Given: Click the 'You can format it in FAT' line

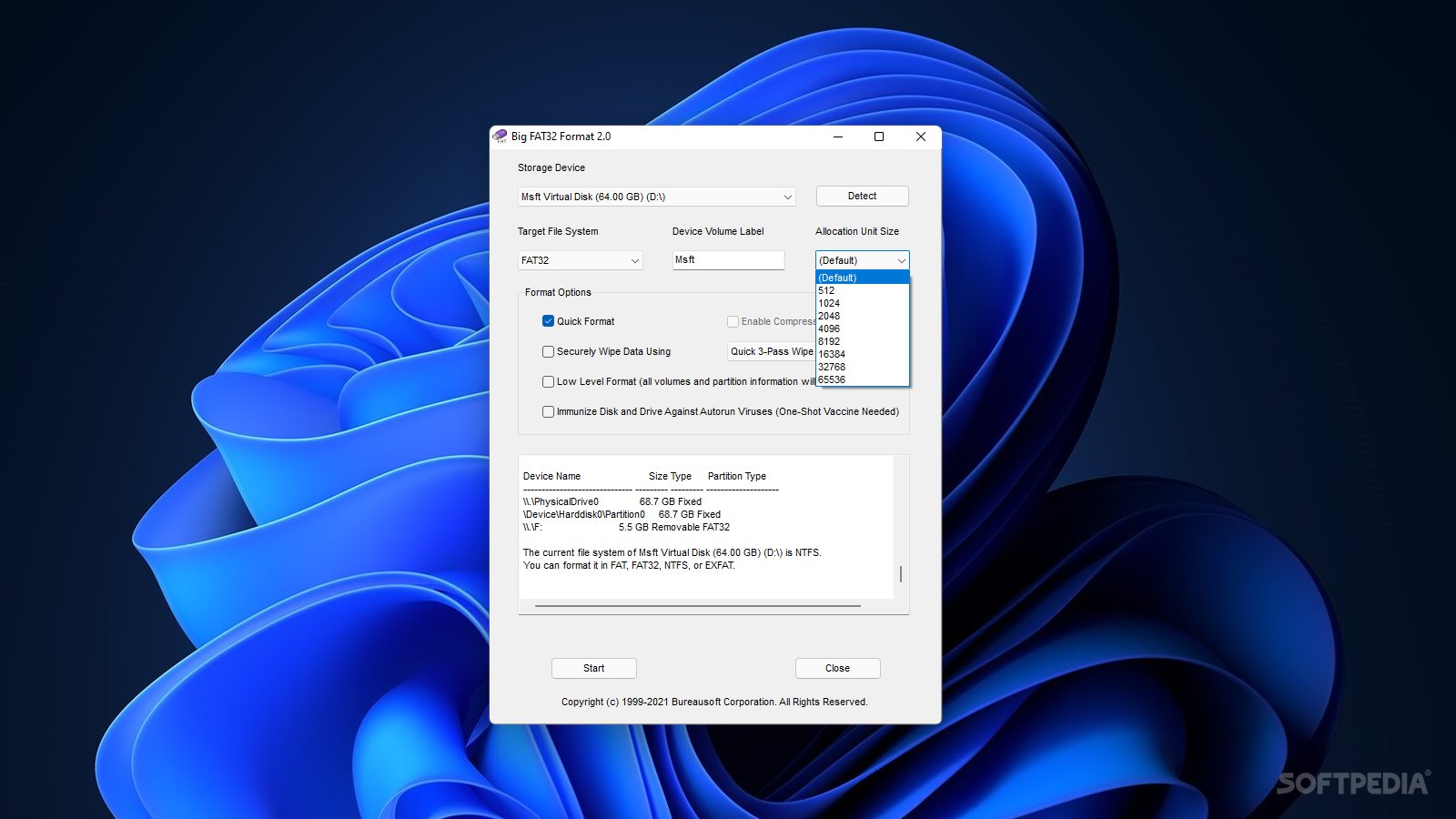Looking at the screenshot, I should pos(629,565).
